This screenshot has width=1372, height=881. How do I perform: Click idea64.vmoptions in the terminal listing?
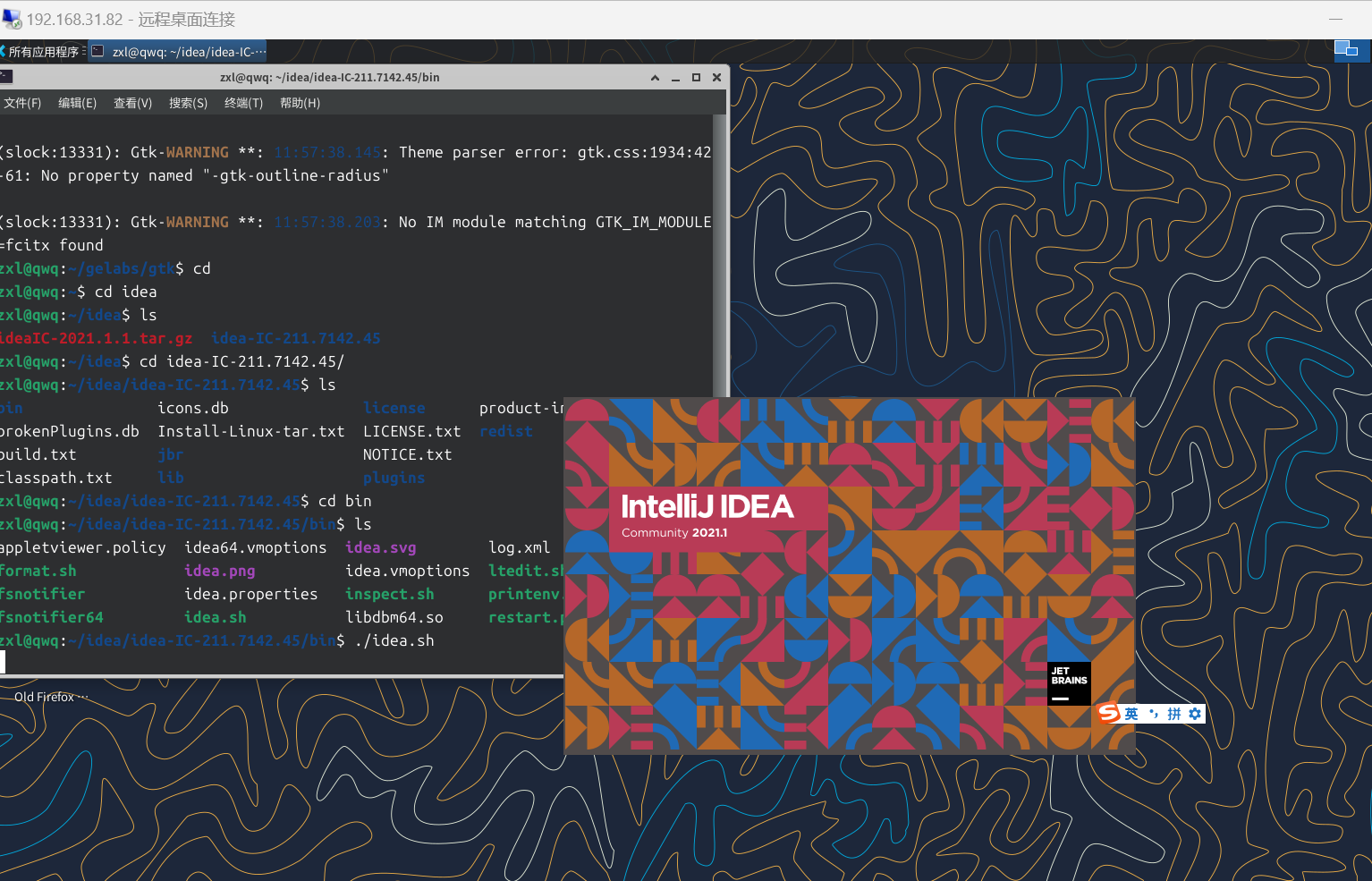(x=256, y=547)
